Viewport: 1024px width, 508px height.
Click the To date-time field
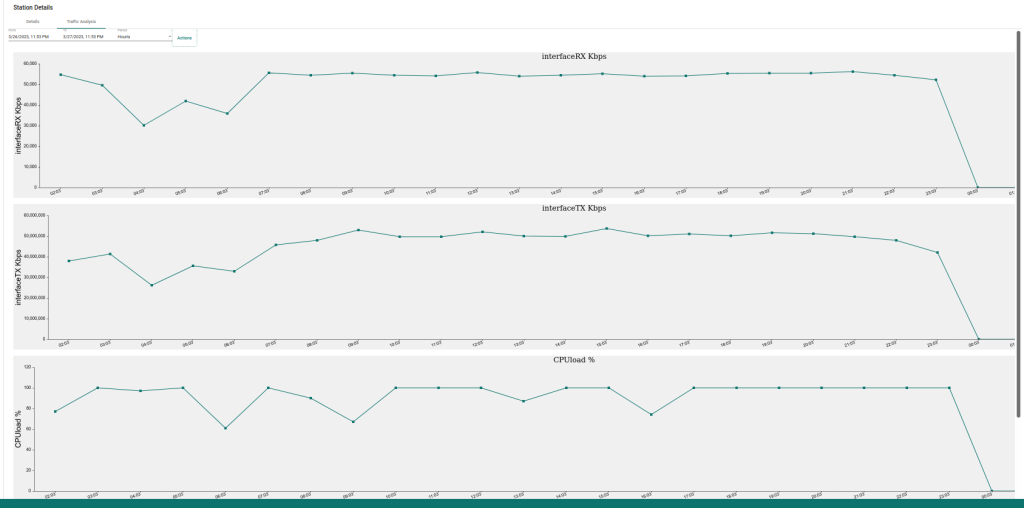pyautogui.click(x=88, y=37)
